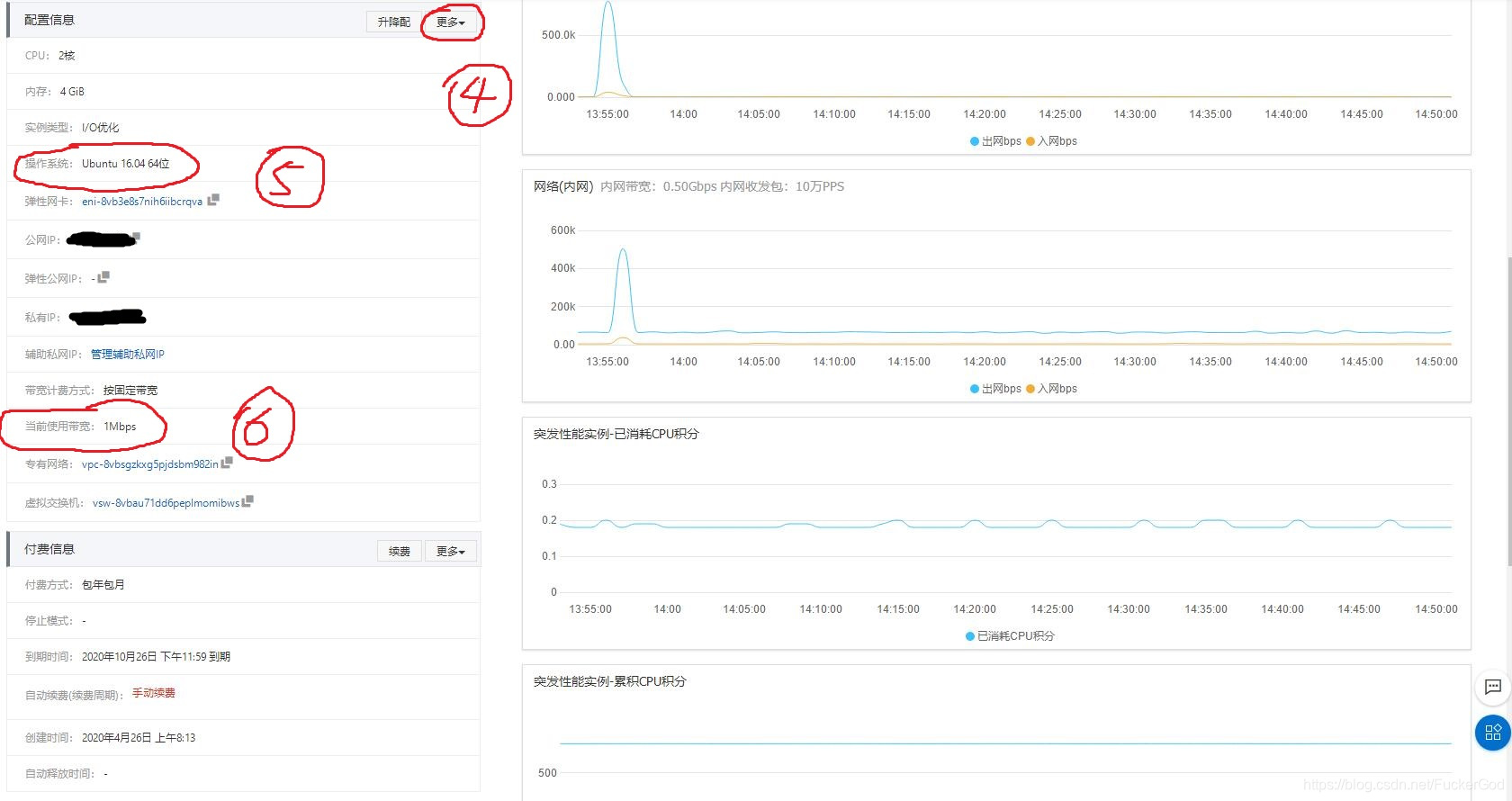Image resolution: width=1512 pixels, height=801 pixels.
Task: Copy the 公网IP via copy icon
Action: point(136,238)
